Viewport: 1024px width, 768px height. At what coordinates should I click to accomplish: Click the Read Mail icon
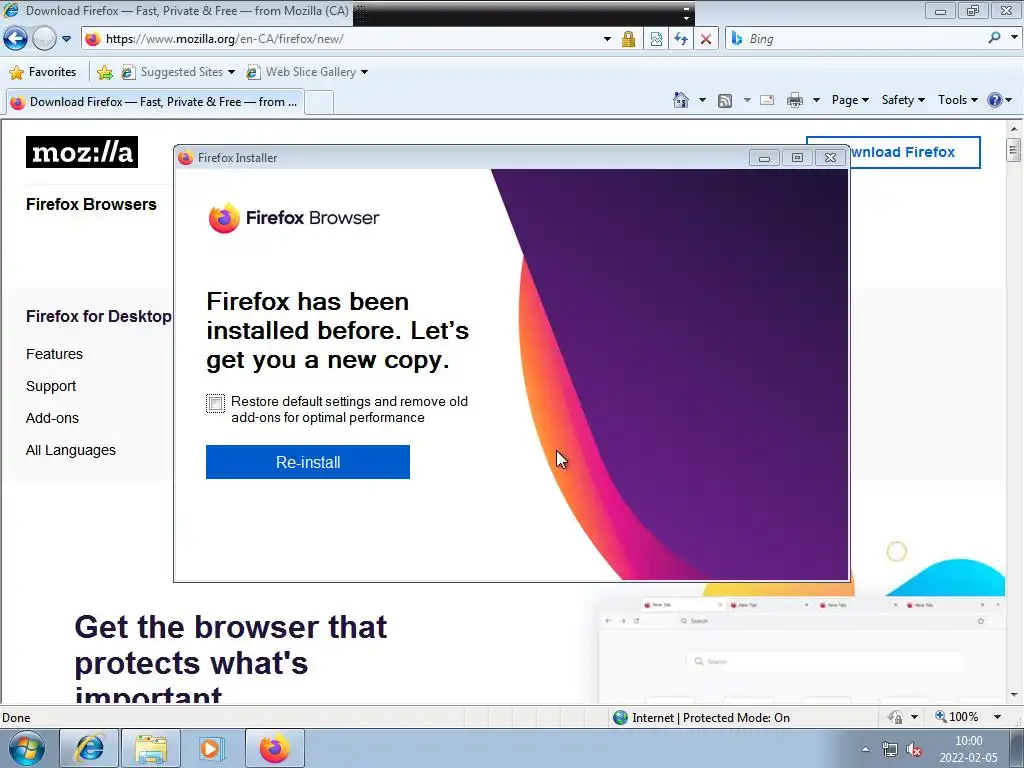coord(767,100)
